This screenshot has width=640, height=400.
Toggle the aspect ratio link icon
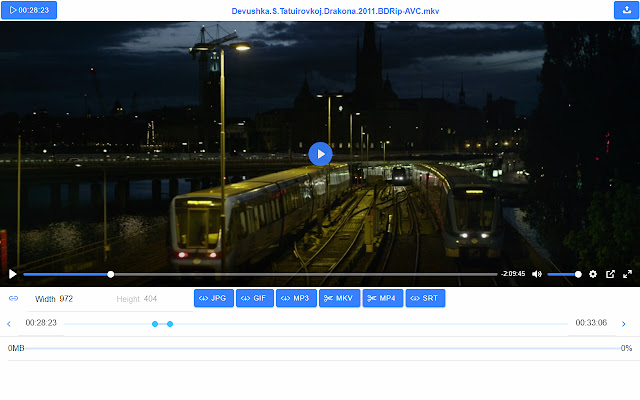tap(13, 298)
